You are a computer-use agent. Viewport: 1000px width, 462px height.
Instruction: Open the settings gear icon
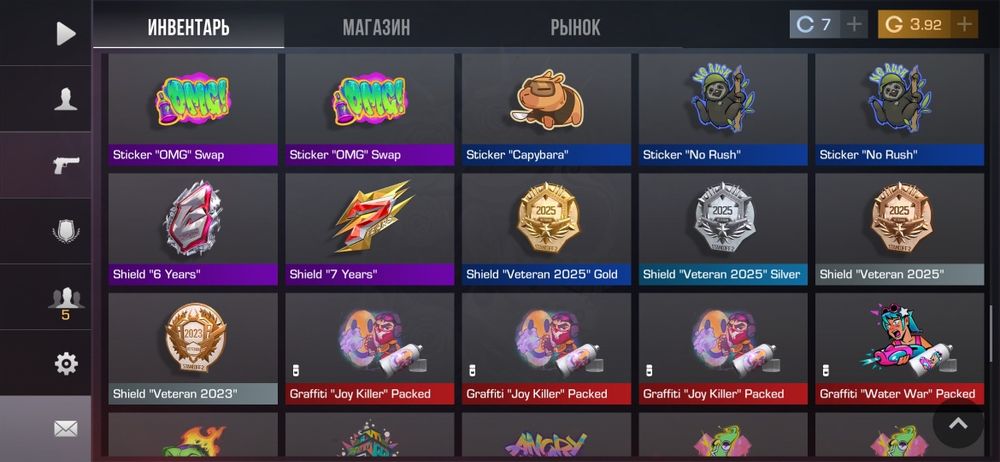[66, 364]
